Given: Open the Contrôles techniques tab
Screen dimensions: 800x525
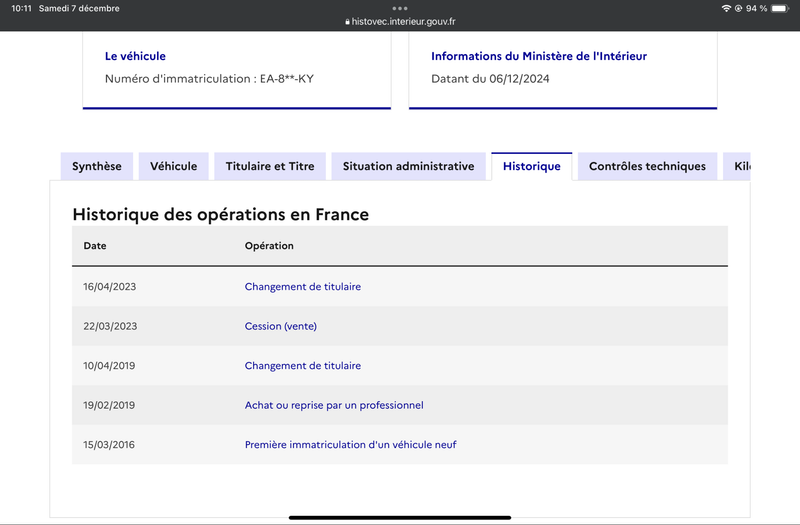Looking at the screenshot, I should click(647, 166).
